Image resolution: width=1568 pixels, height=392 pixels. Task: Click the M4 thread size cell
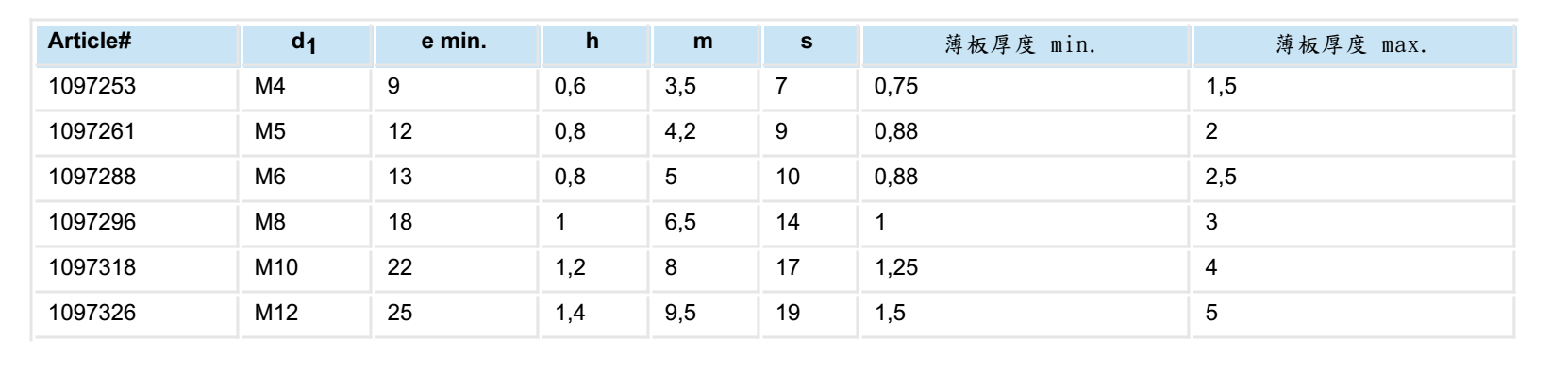pos(307,86)
